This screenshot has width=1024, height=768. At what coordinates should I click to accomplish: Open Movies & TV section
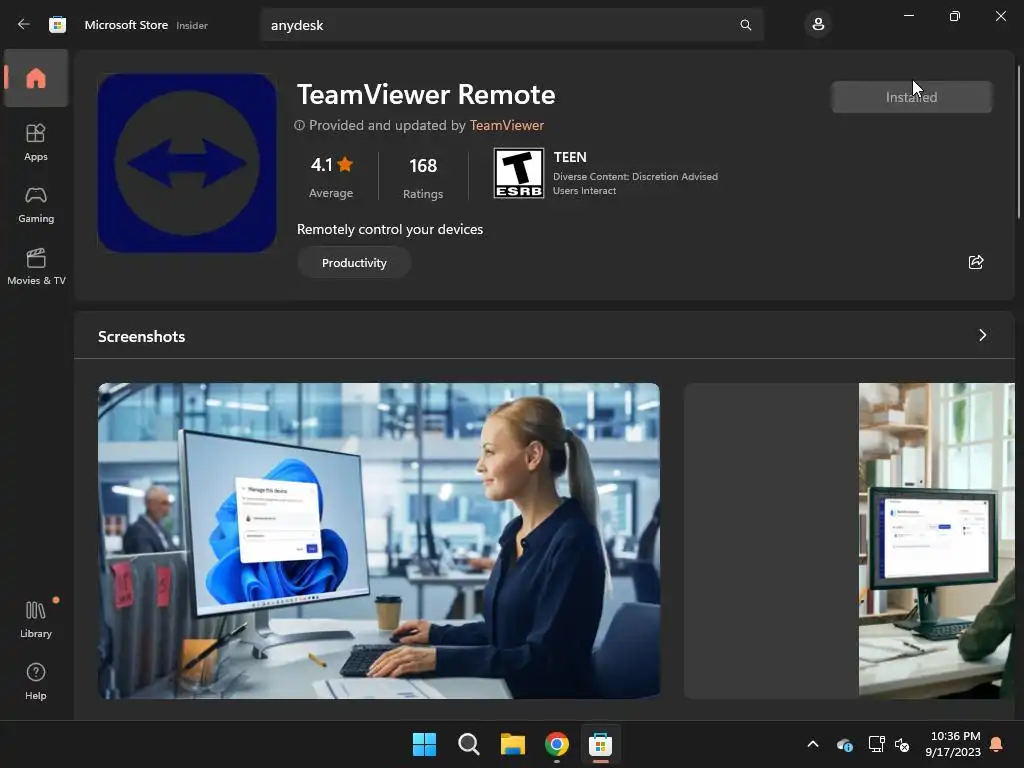pyautogui.click(x=36, y=266)
